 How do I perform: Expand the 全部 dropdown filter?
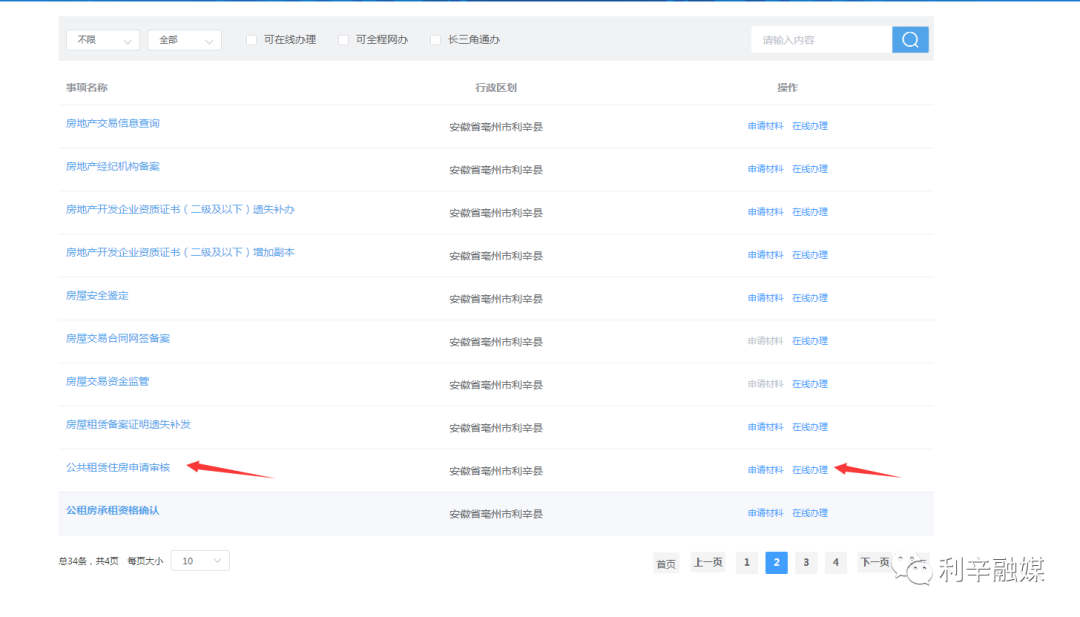(184, 40)
